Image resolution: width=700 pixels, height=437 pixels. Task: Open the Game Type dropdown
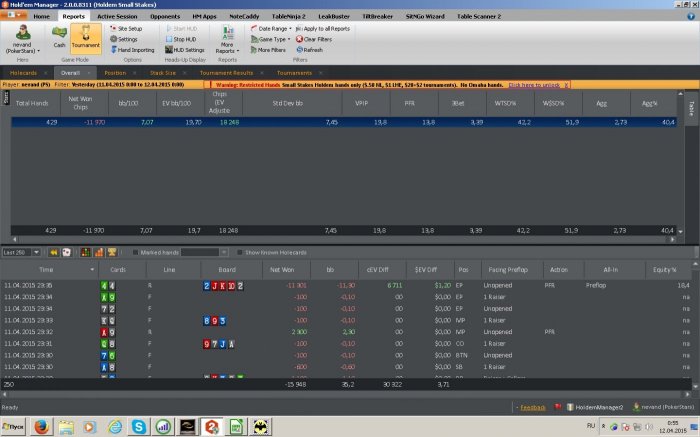(x=271, y=39)
